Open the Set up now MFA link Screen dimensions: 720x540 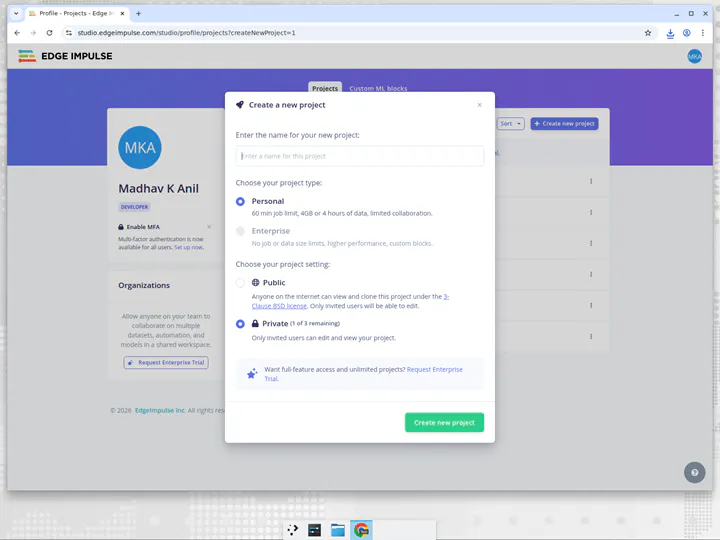[x=188, y=248]
